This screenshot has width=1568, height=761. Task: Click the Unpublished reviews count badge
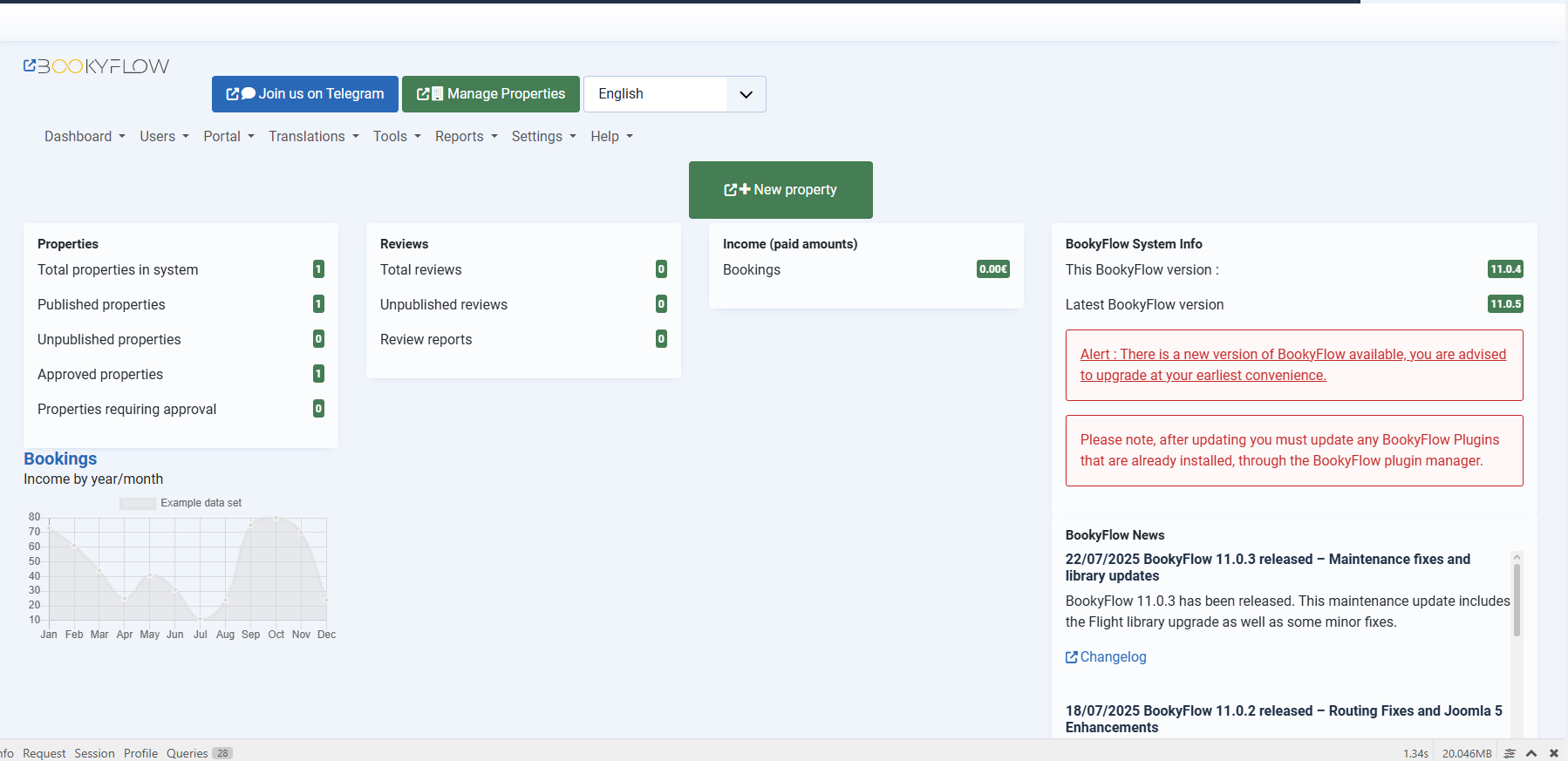662,304
